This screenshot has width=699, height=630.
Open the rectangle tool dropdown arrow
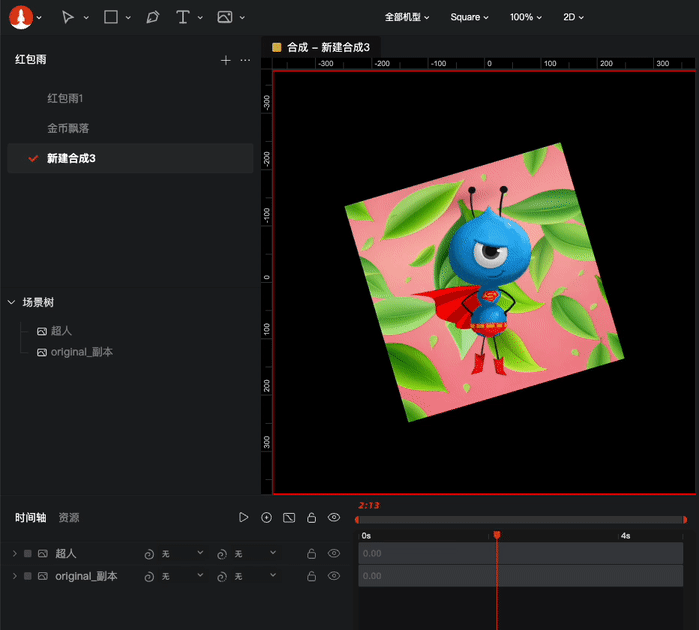(128, 17)
